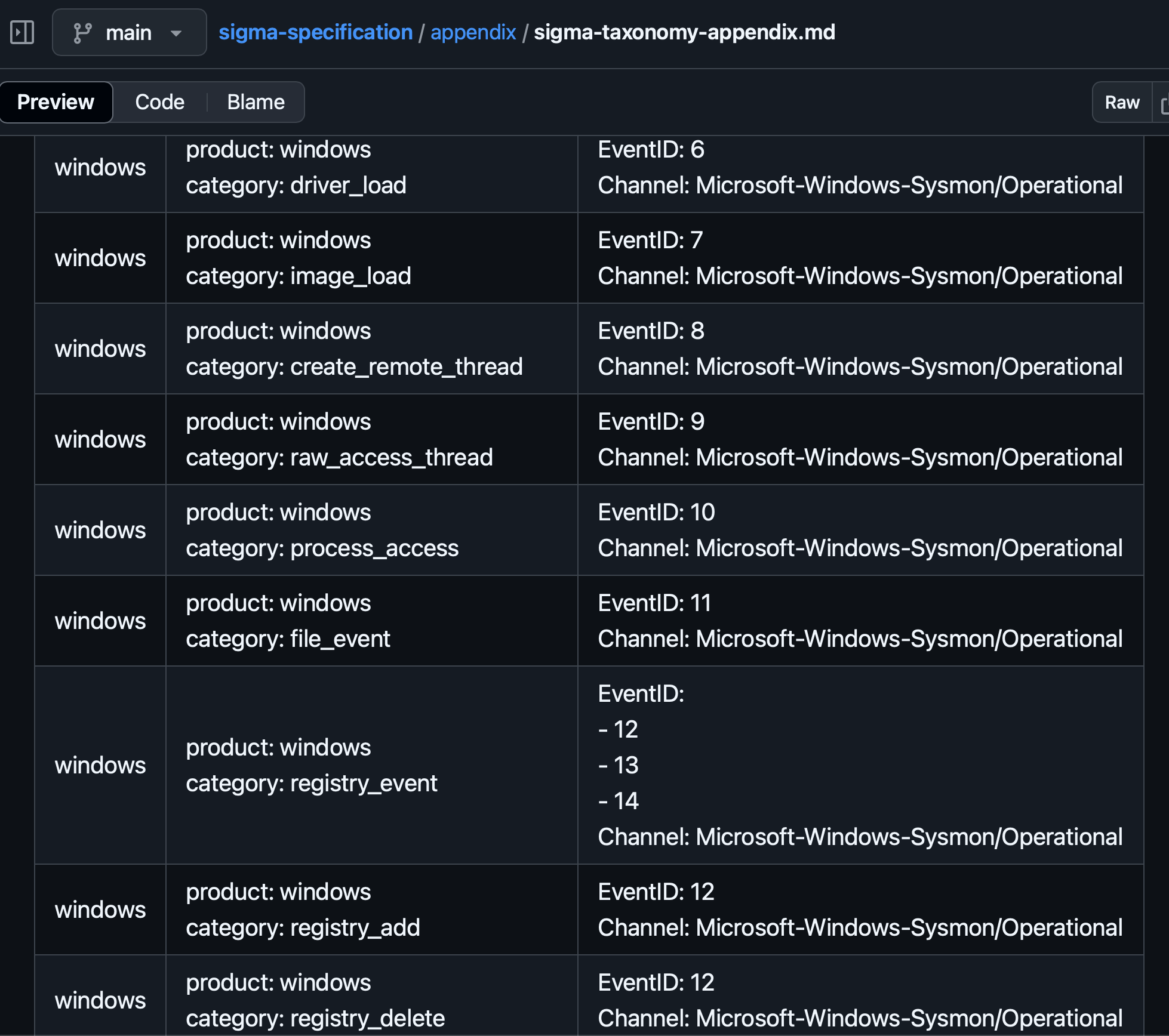The width and height of the screenshot is (1169, 1036).
Task: Navigate to the appendix folder link
Action: point(473,32)
